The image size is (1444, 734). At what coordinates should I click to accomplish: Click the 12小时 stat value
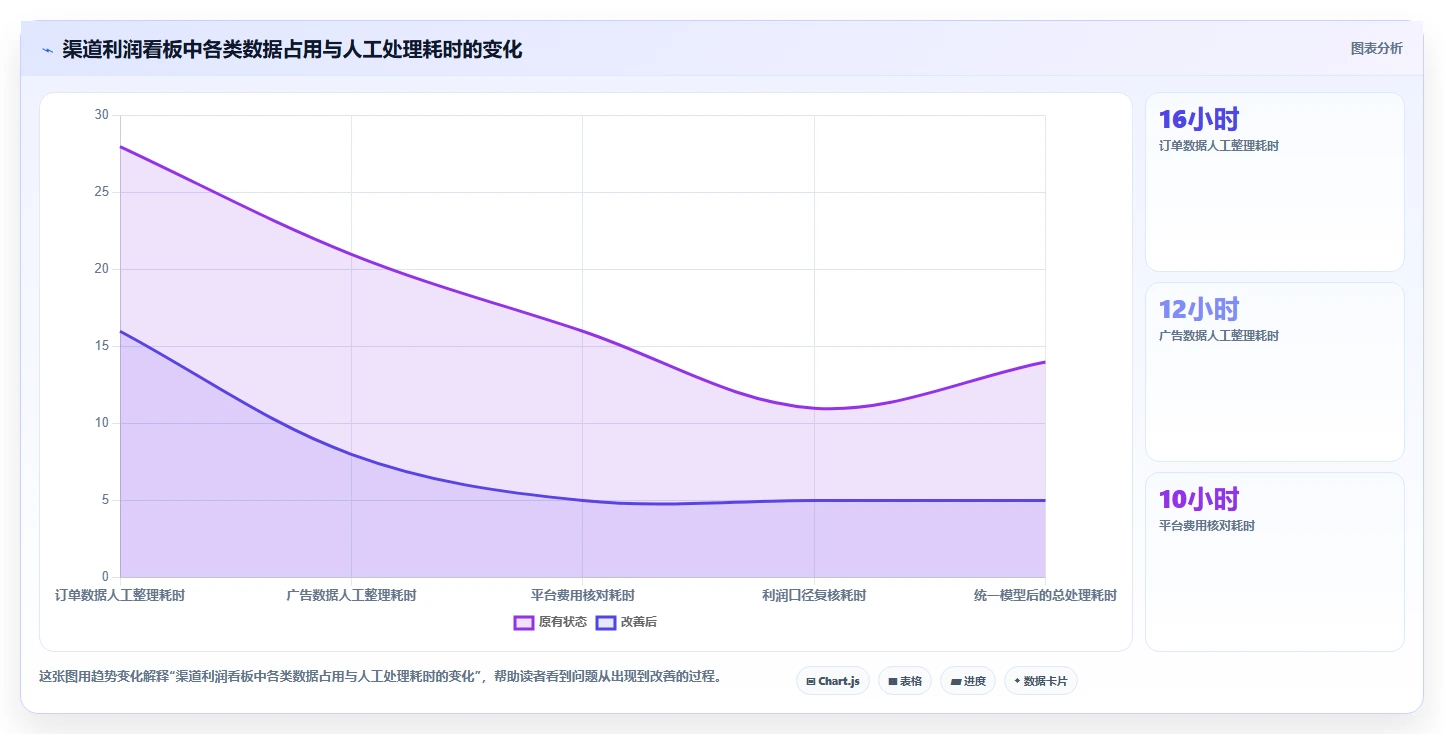pos(1199,309)
